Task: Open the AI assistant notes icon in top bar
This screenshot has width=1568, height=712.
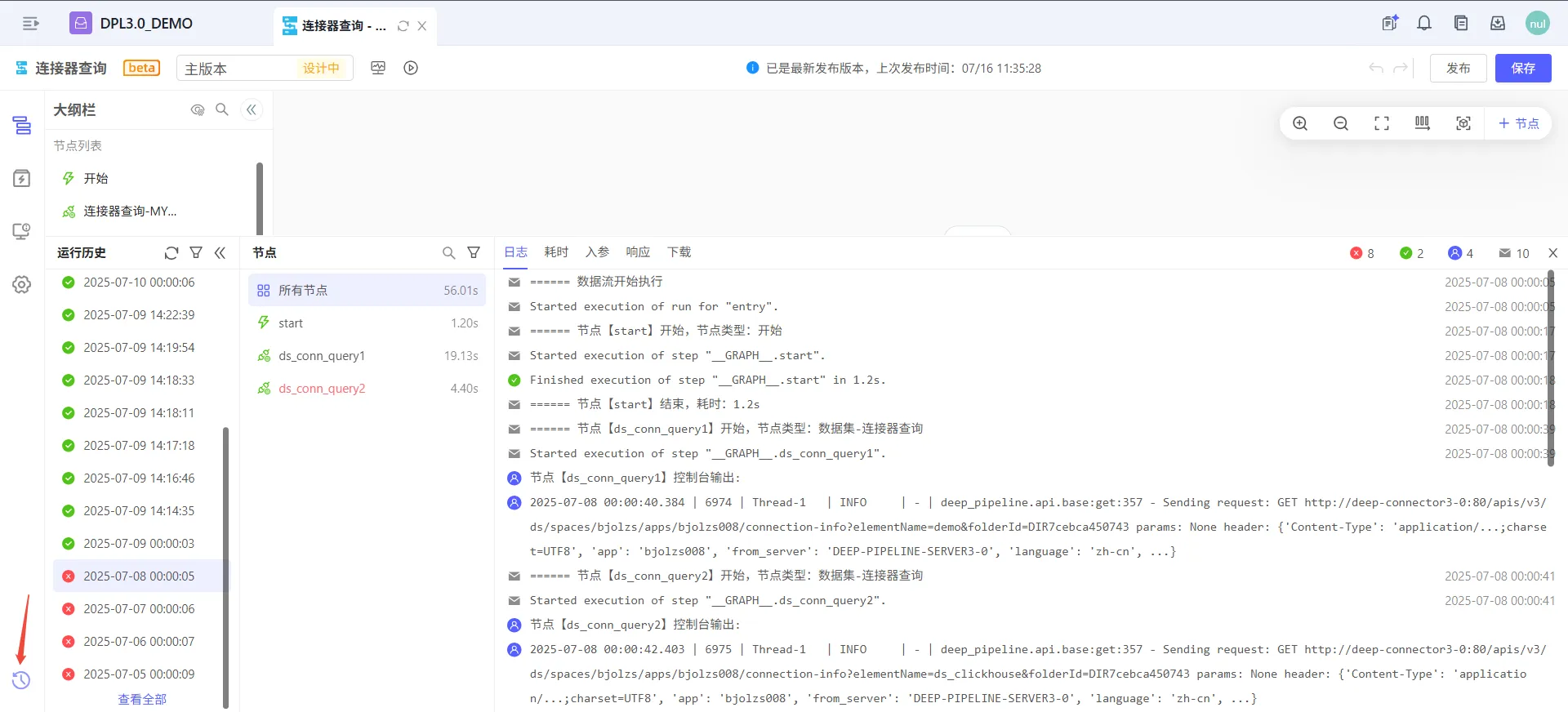Action: click(1389, 23)
